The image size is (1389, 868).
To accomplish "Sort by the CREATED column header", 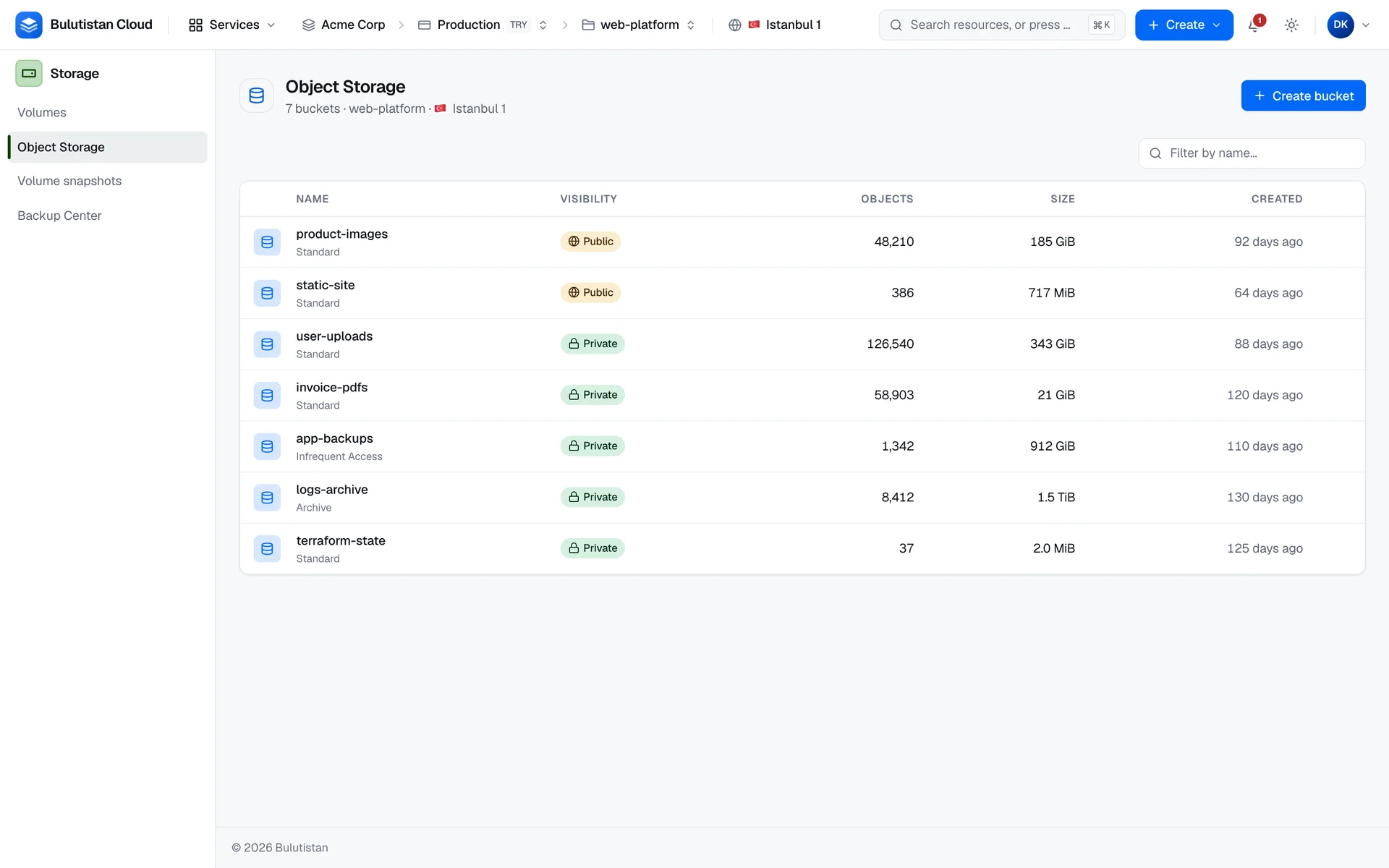I will pos(1277,199).
